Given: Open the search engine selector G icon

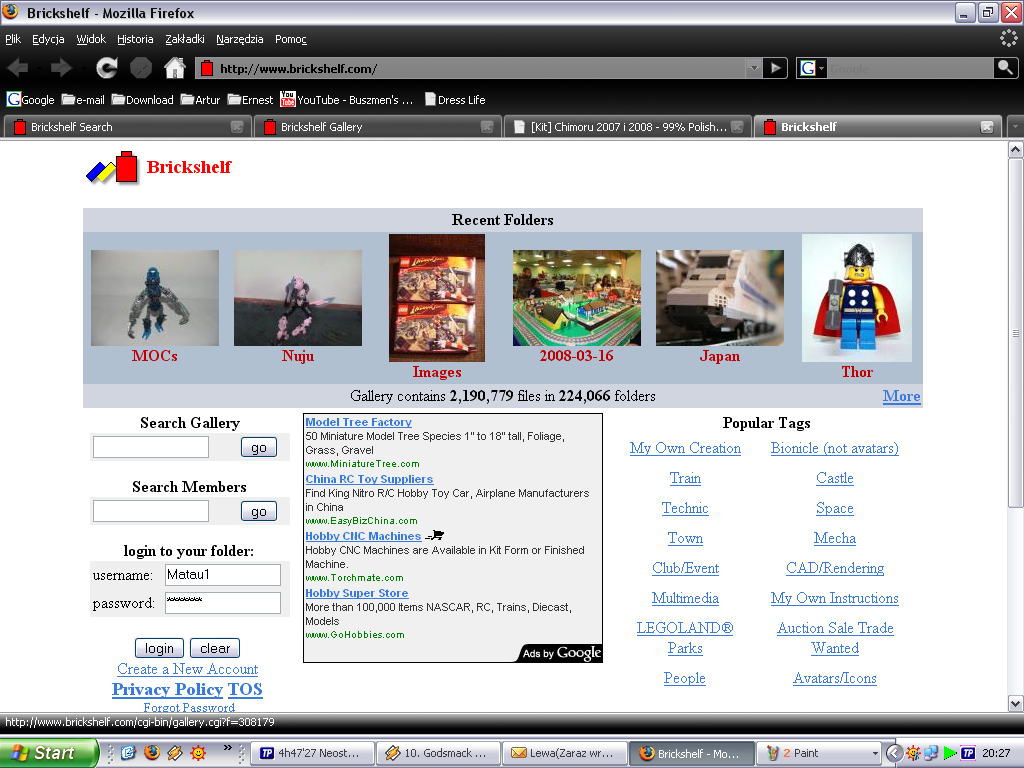Looking at the screenshot, I should tap(812, 68).
